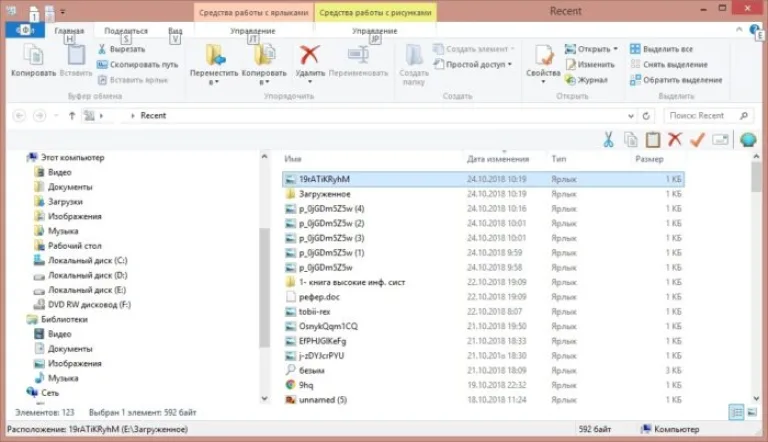Click Вставить ярлык
This screenshot has height=442, width=768.
[133, 80]
